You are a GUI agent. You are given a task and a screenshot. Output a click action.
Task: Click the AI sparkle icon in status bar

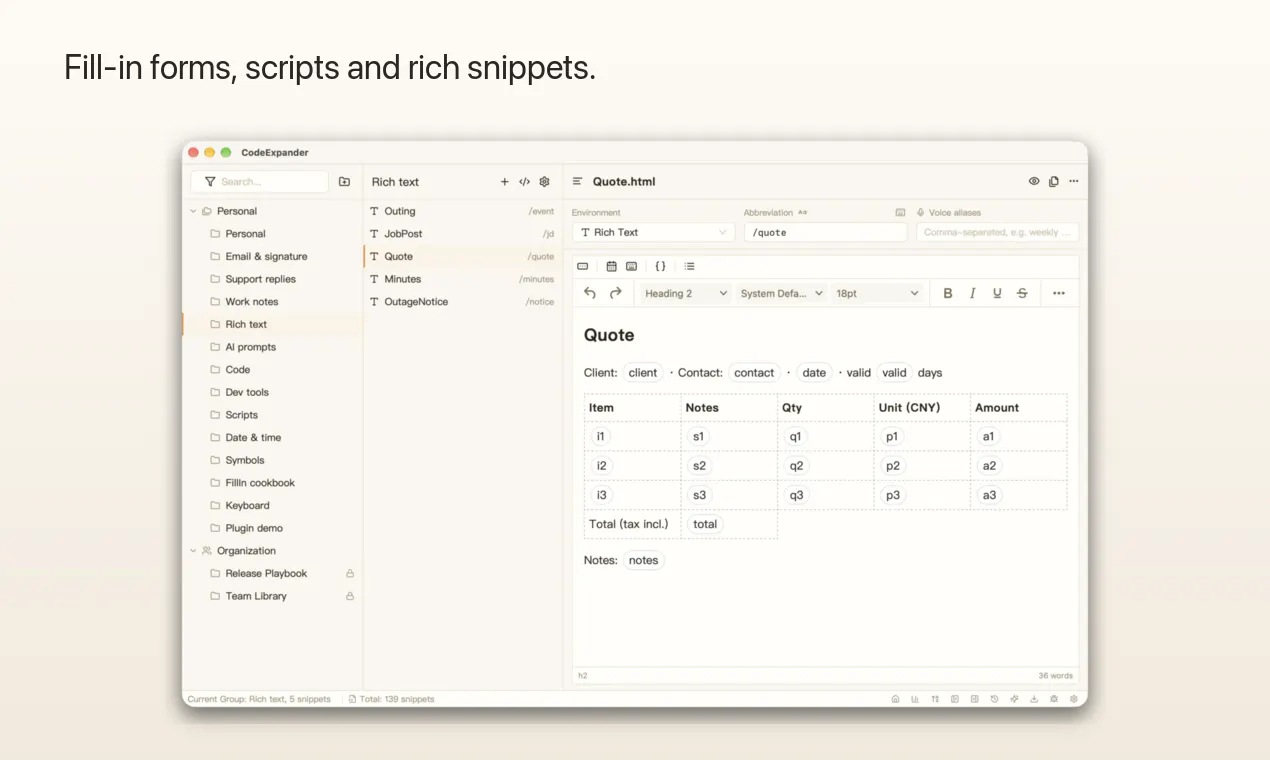(x=1014, y=699)
